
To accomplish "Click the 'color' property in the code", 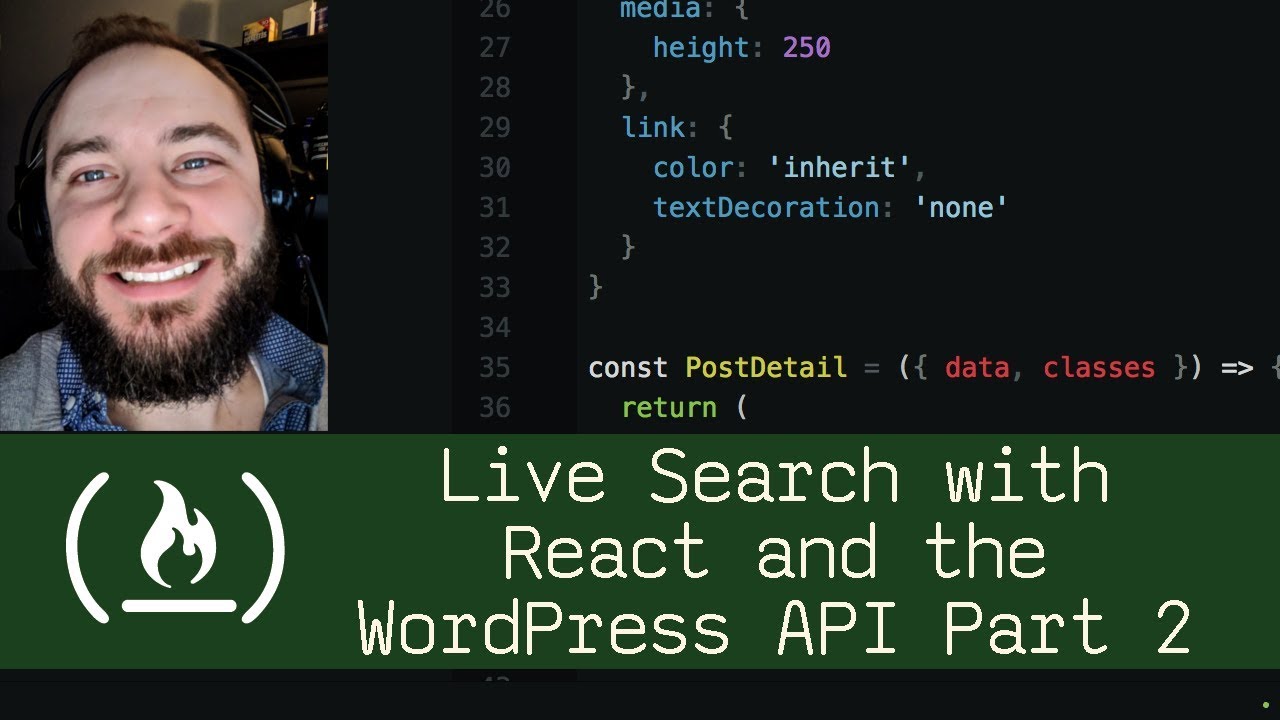I will point(693,167).
